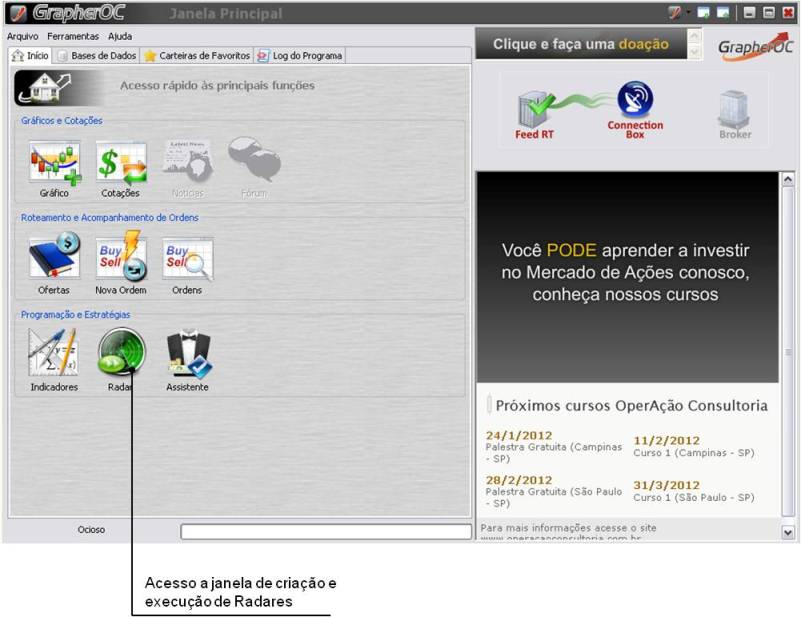Click the down arrow beside the donation banner
Screen dimensions: 801x617
(694, 52)
